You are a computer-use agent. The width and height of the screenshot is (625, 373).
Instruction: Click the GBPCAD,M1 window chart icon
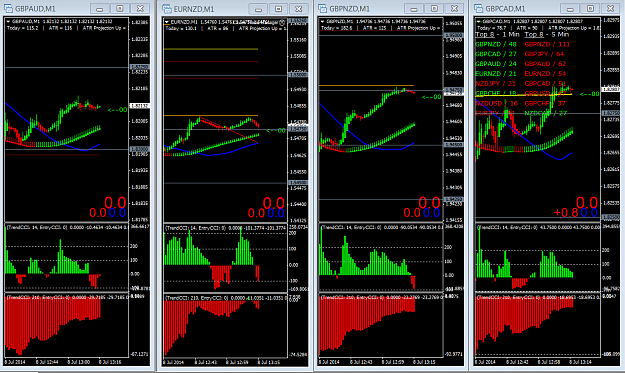coord(479,8)
